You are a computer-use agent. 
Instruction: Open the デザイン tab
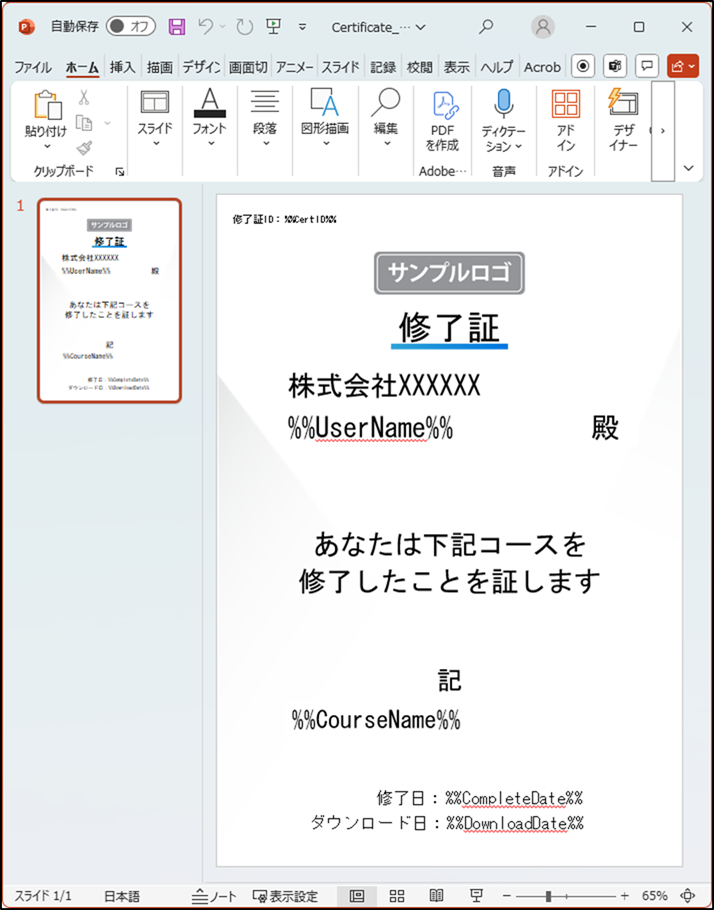(x=201, y=67)
